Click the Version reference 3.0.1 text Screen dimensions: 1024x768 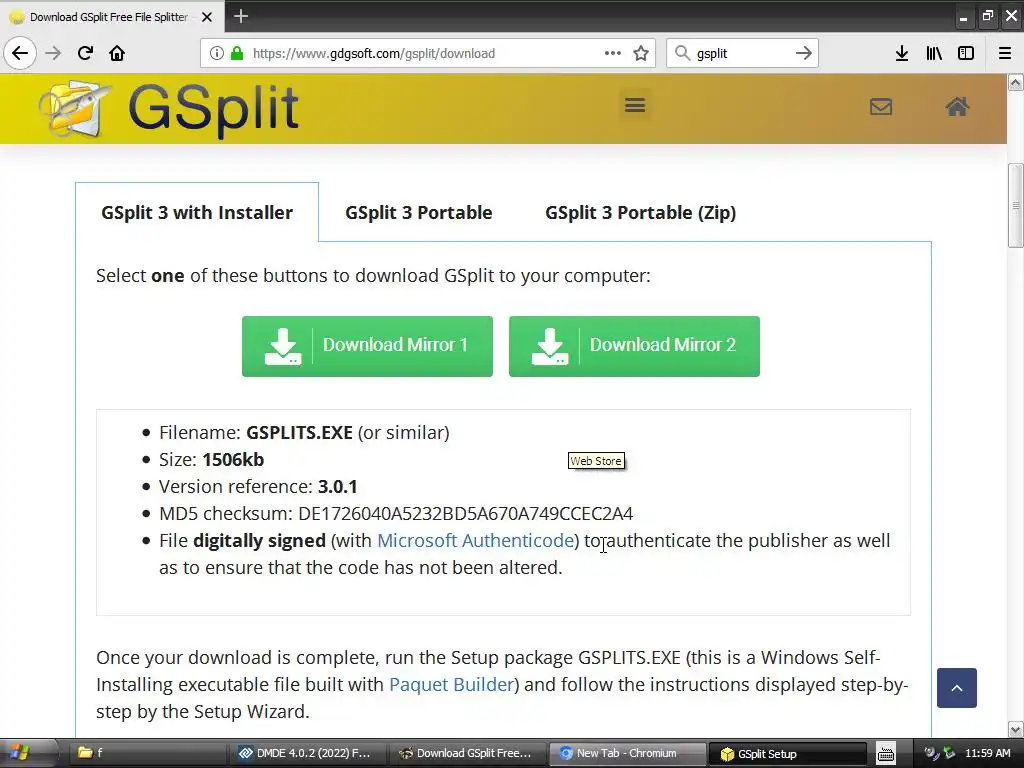point(258,487)
